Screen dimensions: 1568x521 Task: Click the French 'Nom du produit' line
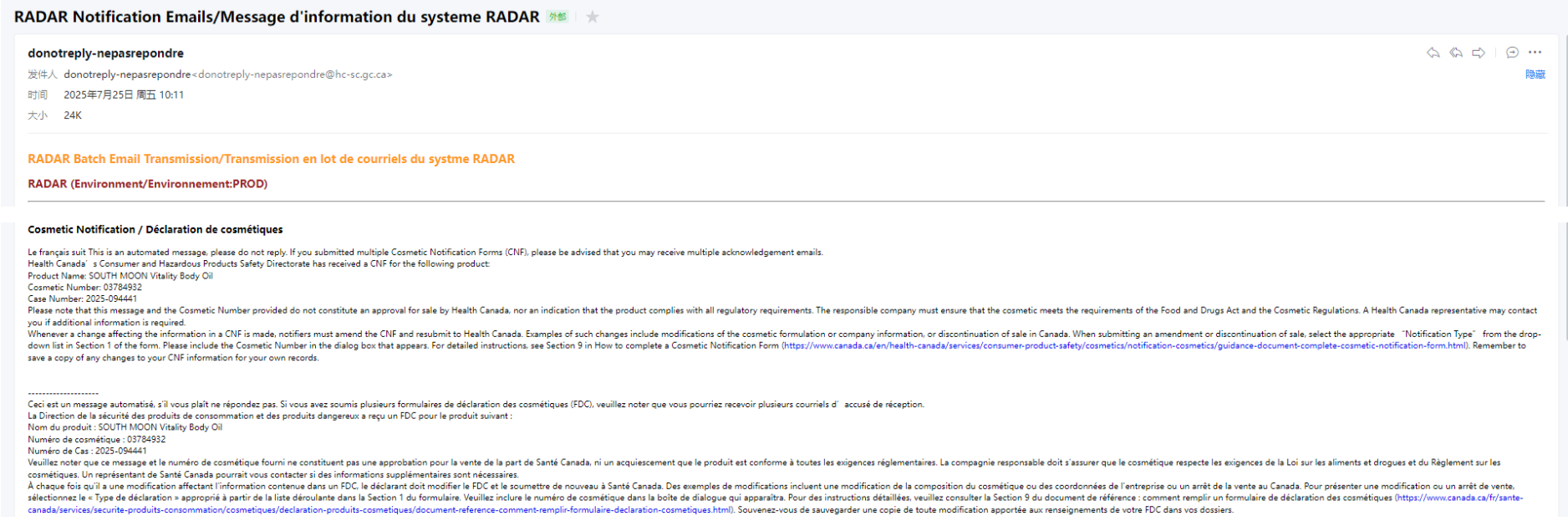click(x=125, y=427)
